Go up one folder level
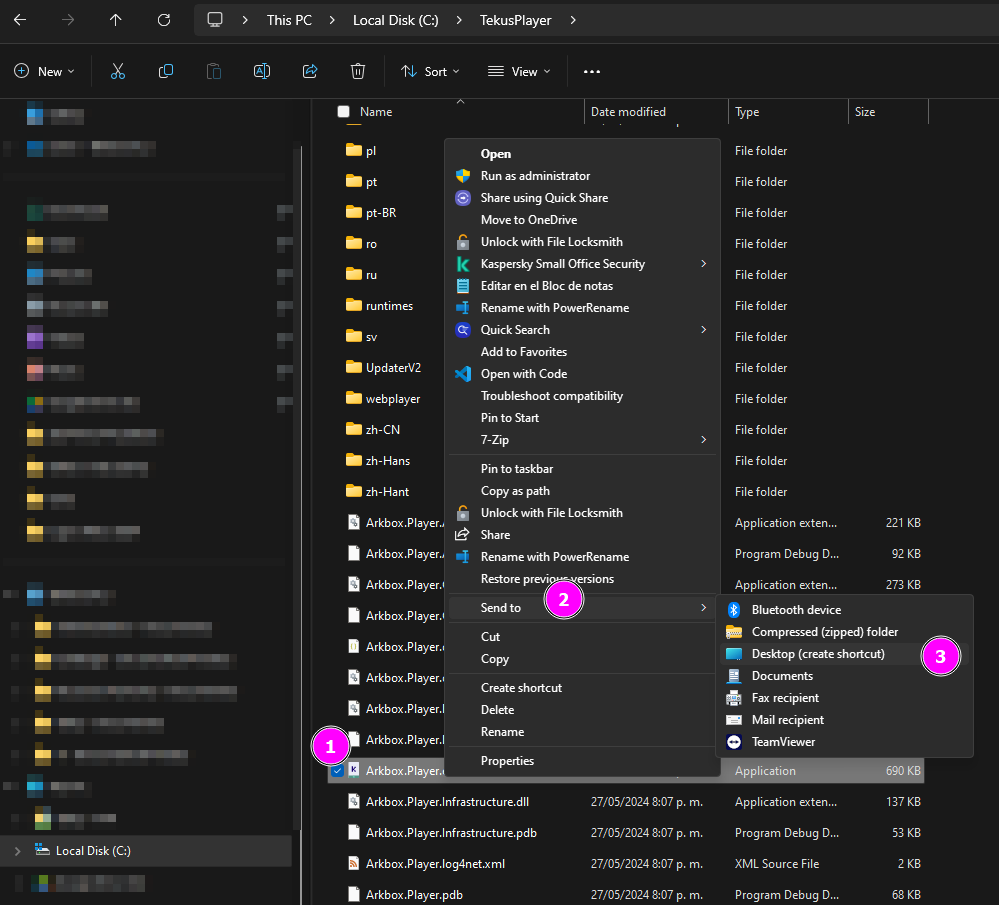This screenshot has width=999, height=905. (116, 20)
